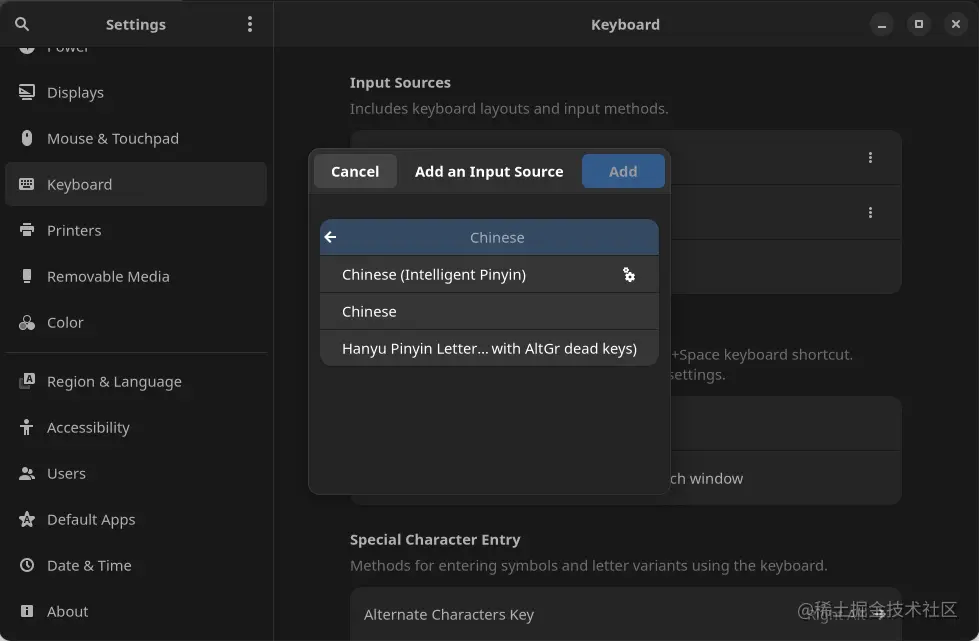Select the plain Chinese input source

(369, 311)
